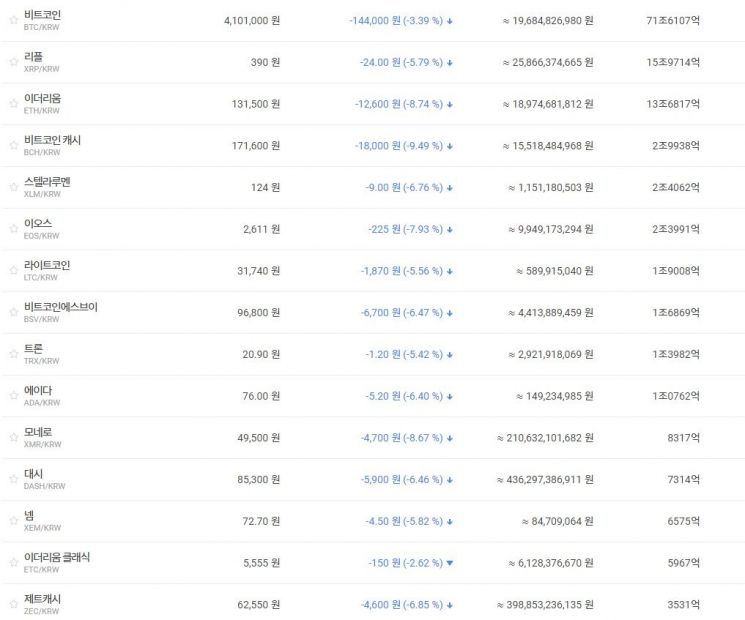Click the 15조9714억 market cap value

tap(673, 62)
